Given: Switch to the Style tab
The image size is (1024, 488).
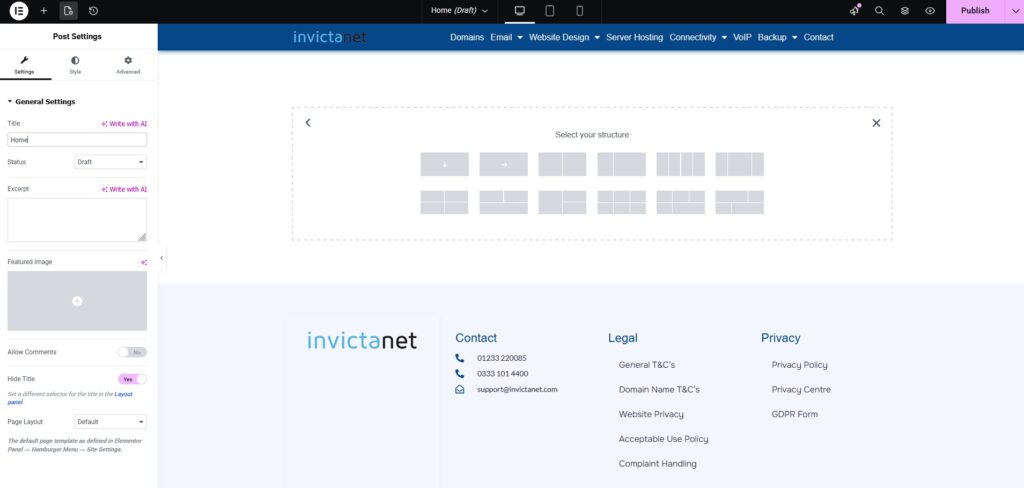Looking at the screenshot, I should 75,65.
